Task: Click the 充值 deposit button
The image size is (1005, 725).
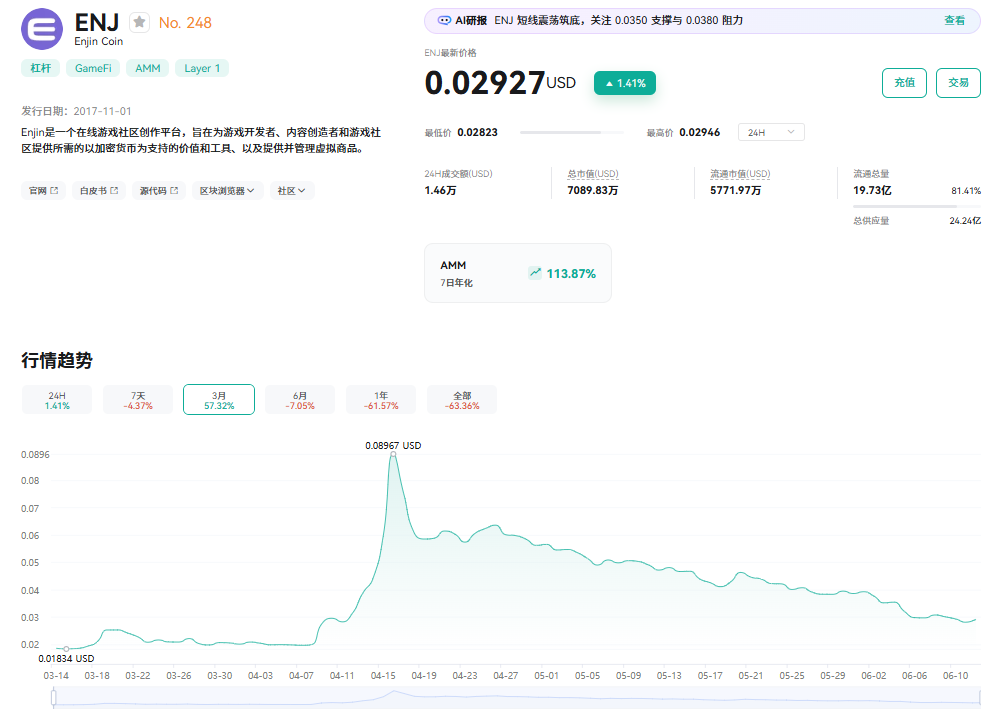Action: (x=904, y=83)
